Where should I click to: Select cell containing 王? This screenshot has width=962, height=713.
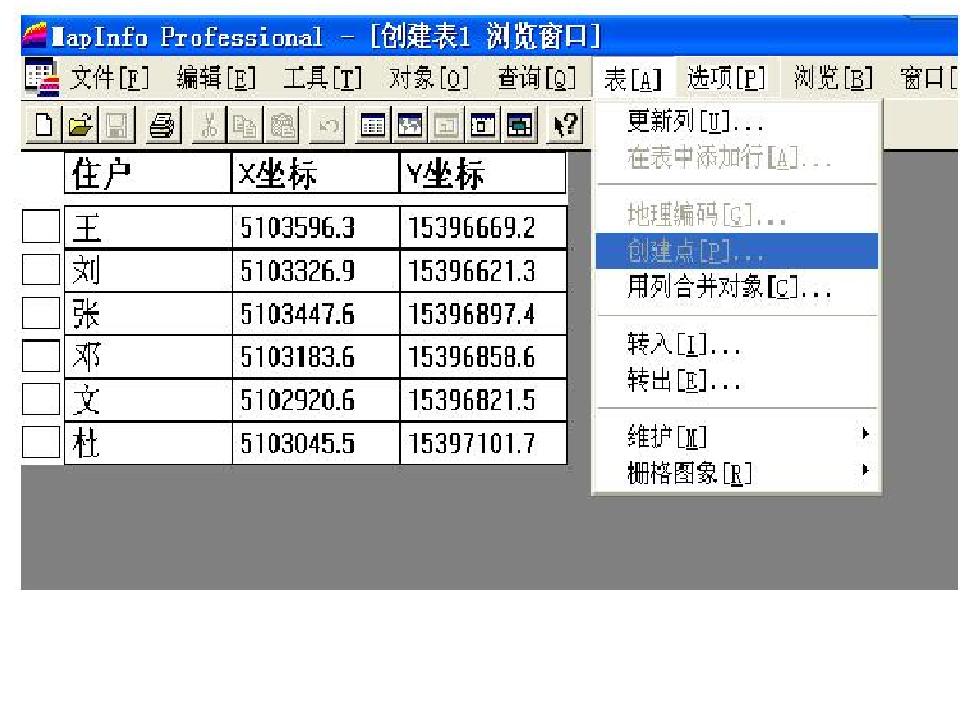point(148,227)
